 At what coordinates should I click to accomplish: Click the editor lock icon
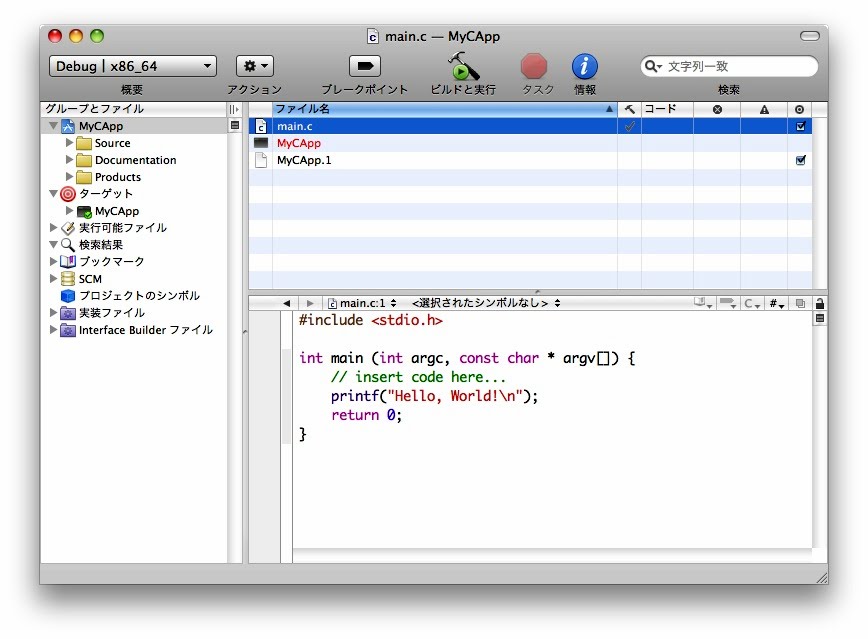(x=820, y=303)
